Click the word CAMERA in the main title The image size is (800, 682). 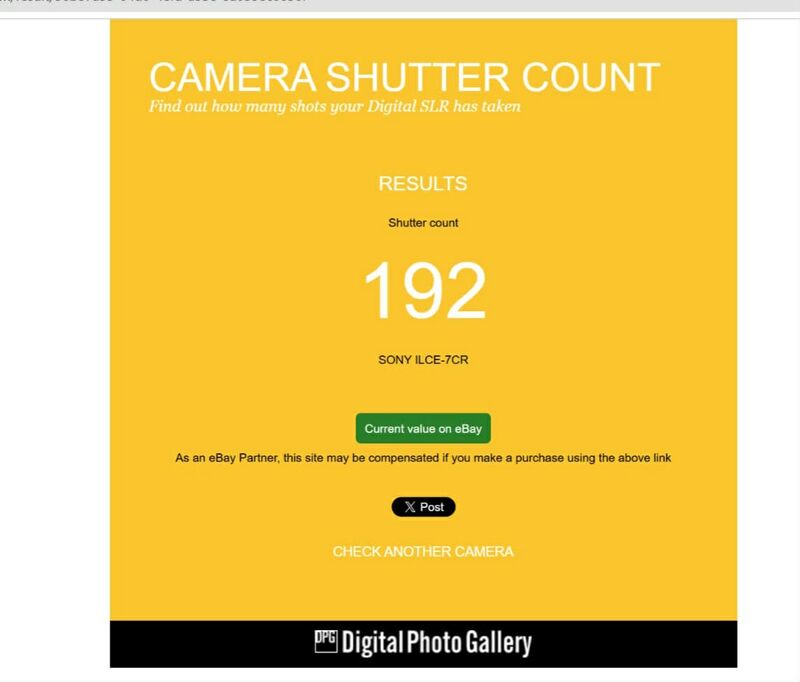point(233,77)
